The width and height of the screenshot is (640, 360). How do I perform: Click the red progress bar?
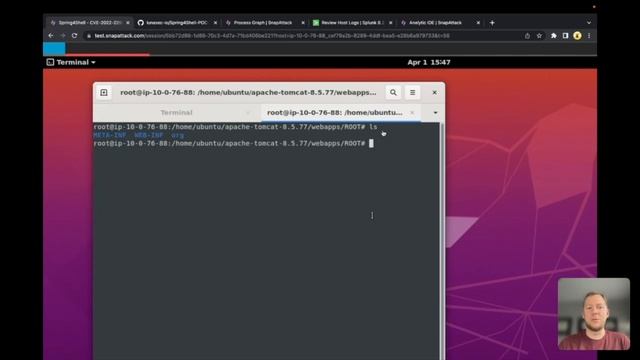[x=107, y=54]
